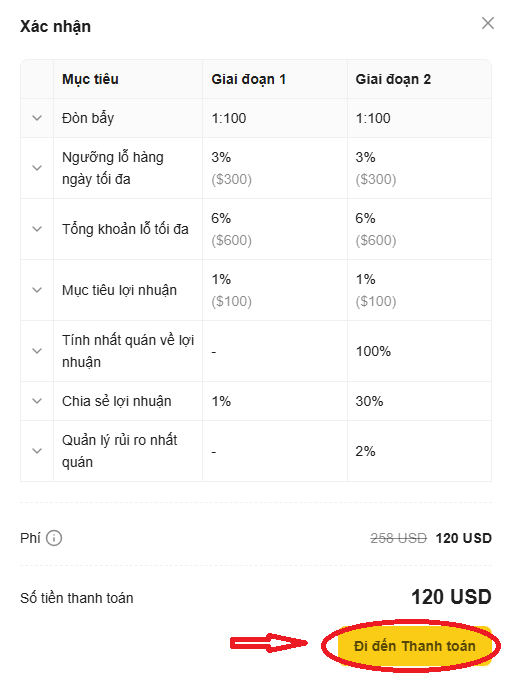Screen dimensions: 514x681
Task: Expand the Quản lý rủi ro nhất quán chevron
Action: 37,451
